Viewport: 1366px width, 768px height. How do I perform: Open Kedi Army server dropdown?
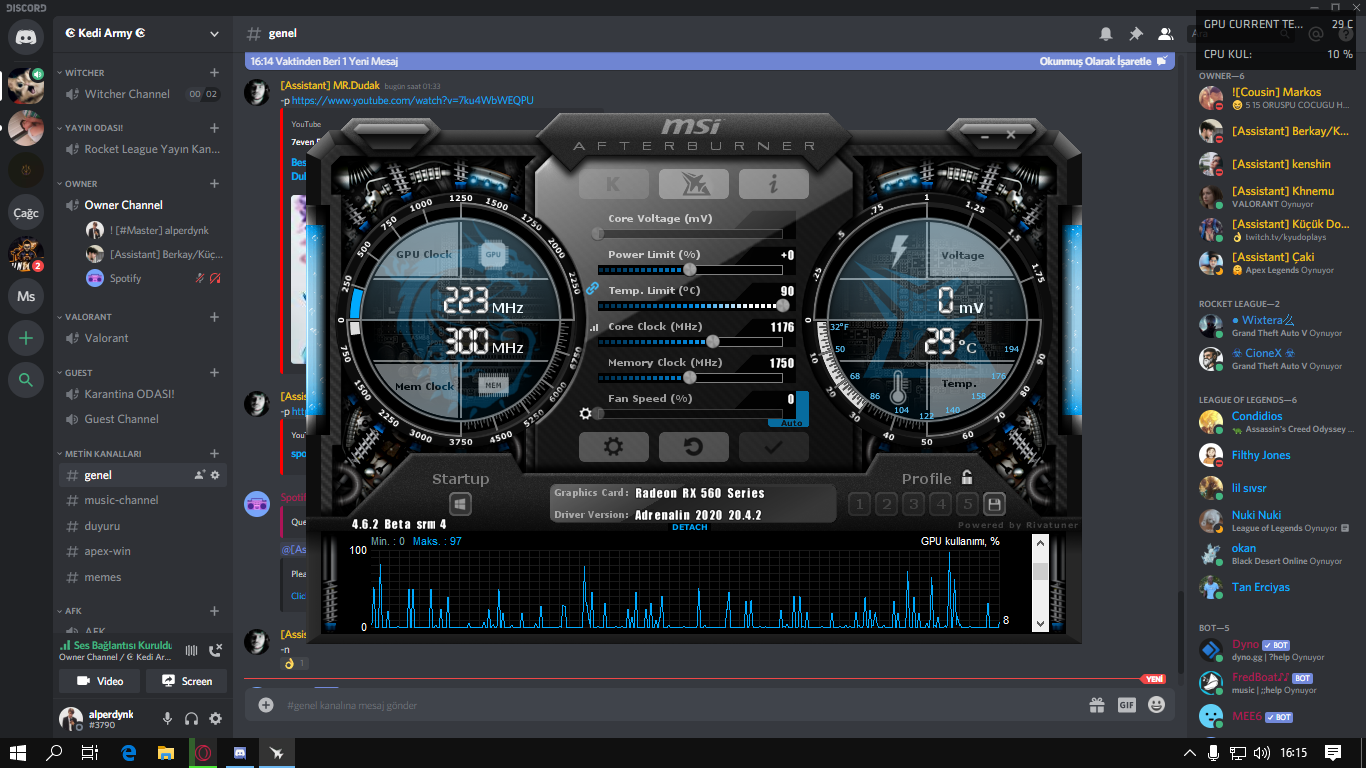214,33
